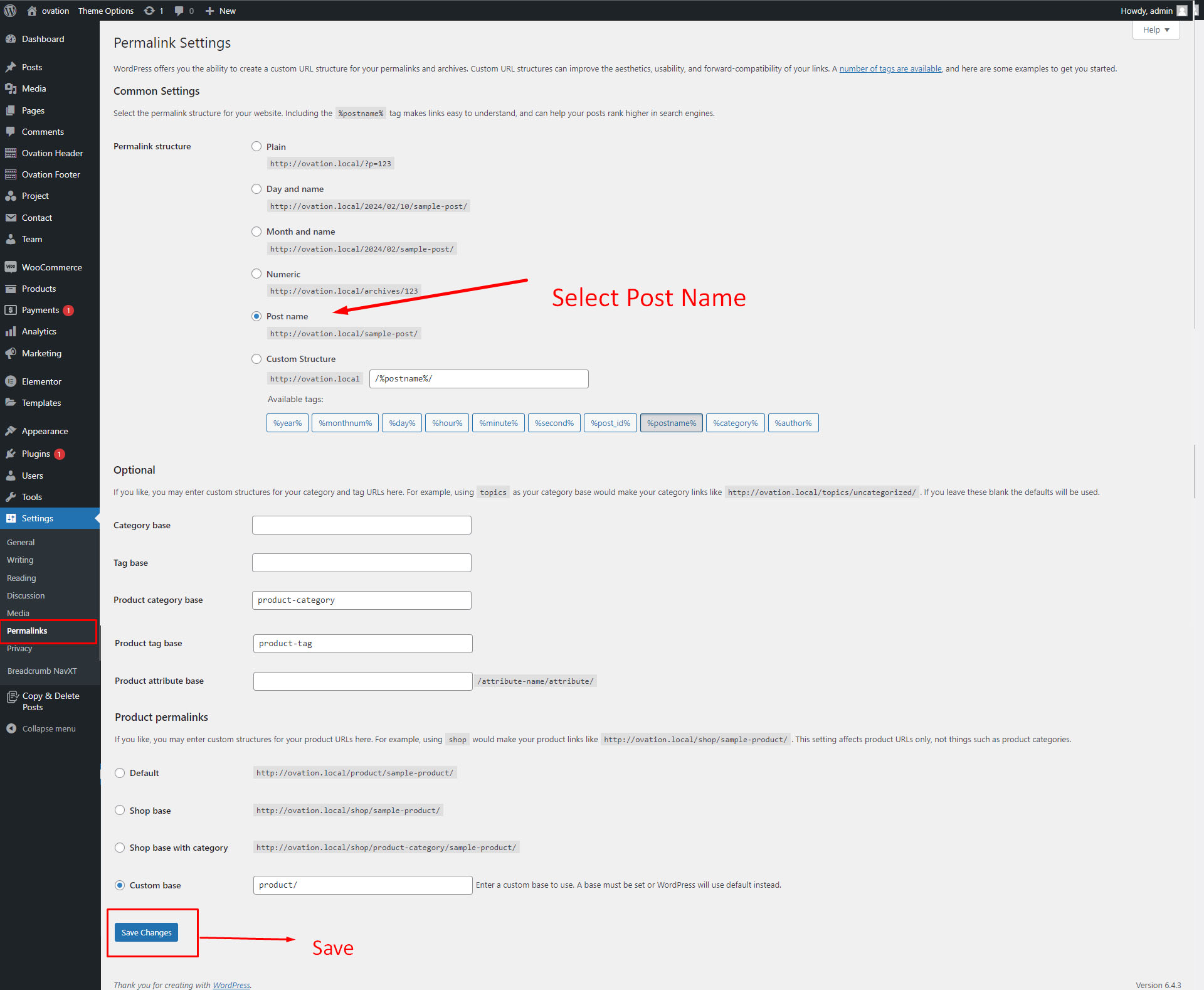
Task: Click the Elementor icon
Action: [x=11, y=381]
